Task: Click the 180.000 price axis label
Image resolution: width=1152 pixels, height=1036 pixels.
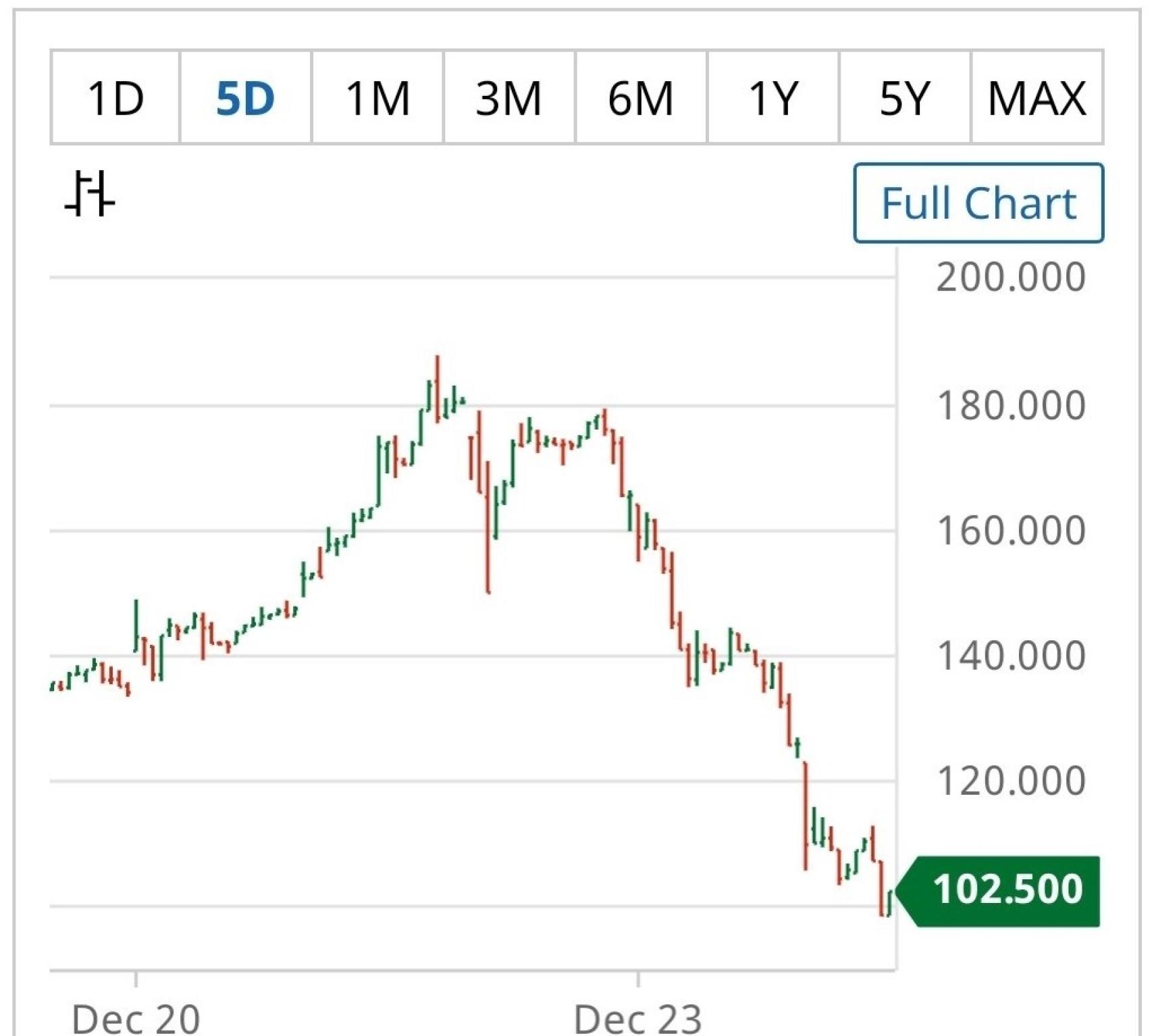Action: click(x=1010, y=405)
